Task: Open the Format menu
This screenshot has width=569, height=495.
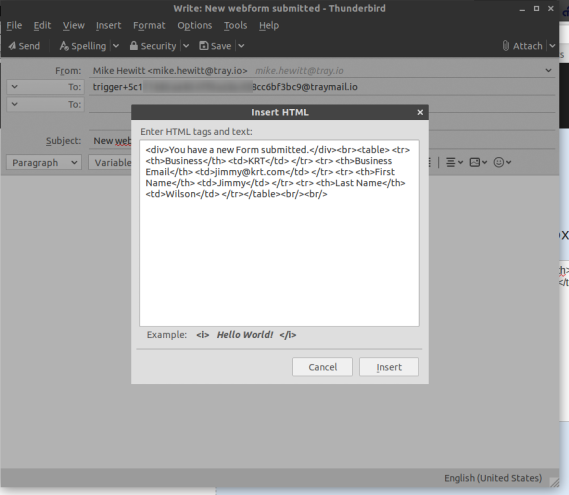Action: (x=149, y=25)
